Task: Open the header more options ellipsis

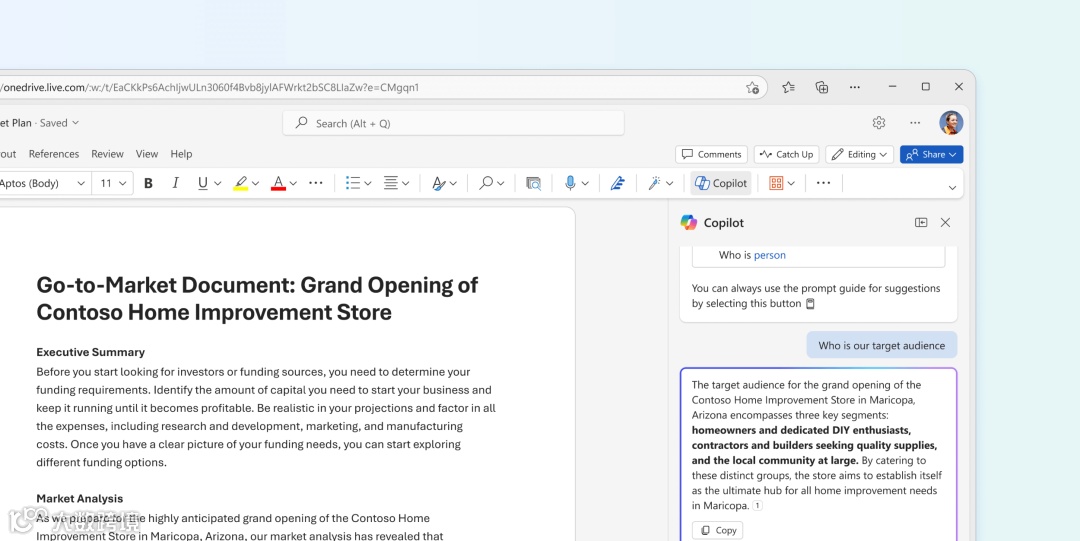Action: click(x=915, y=123)
